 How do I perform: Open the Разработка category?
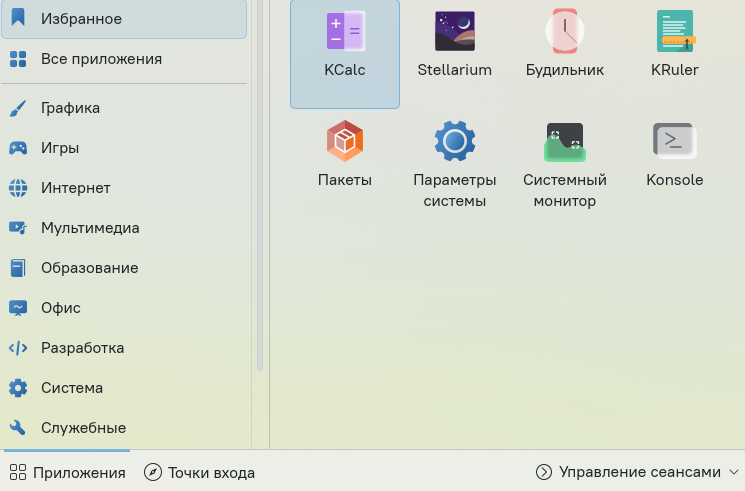(x=124, y=347)
